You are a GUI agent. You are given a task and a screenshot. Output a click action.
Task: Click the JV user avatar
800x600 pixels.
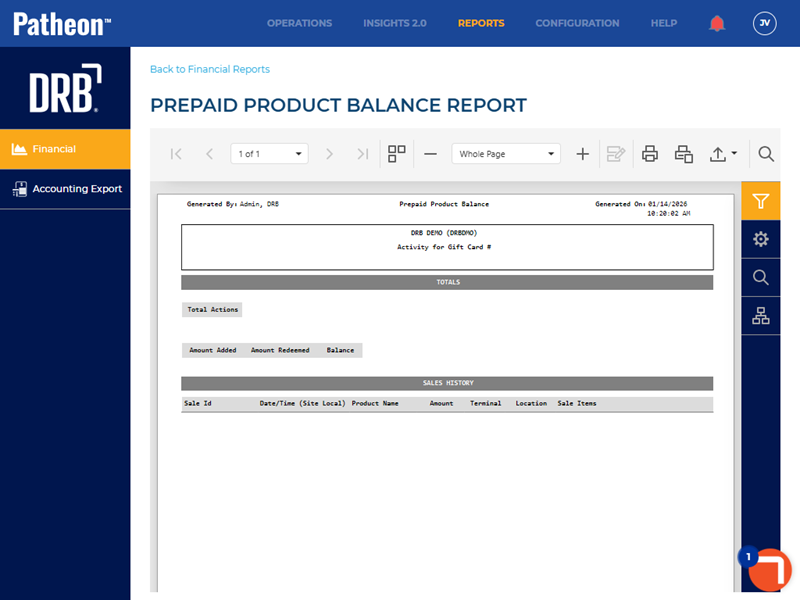click(764, 23)
